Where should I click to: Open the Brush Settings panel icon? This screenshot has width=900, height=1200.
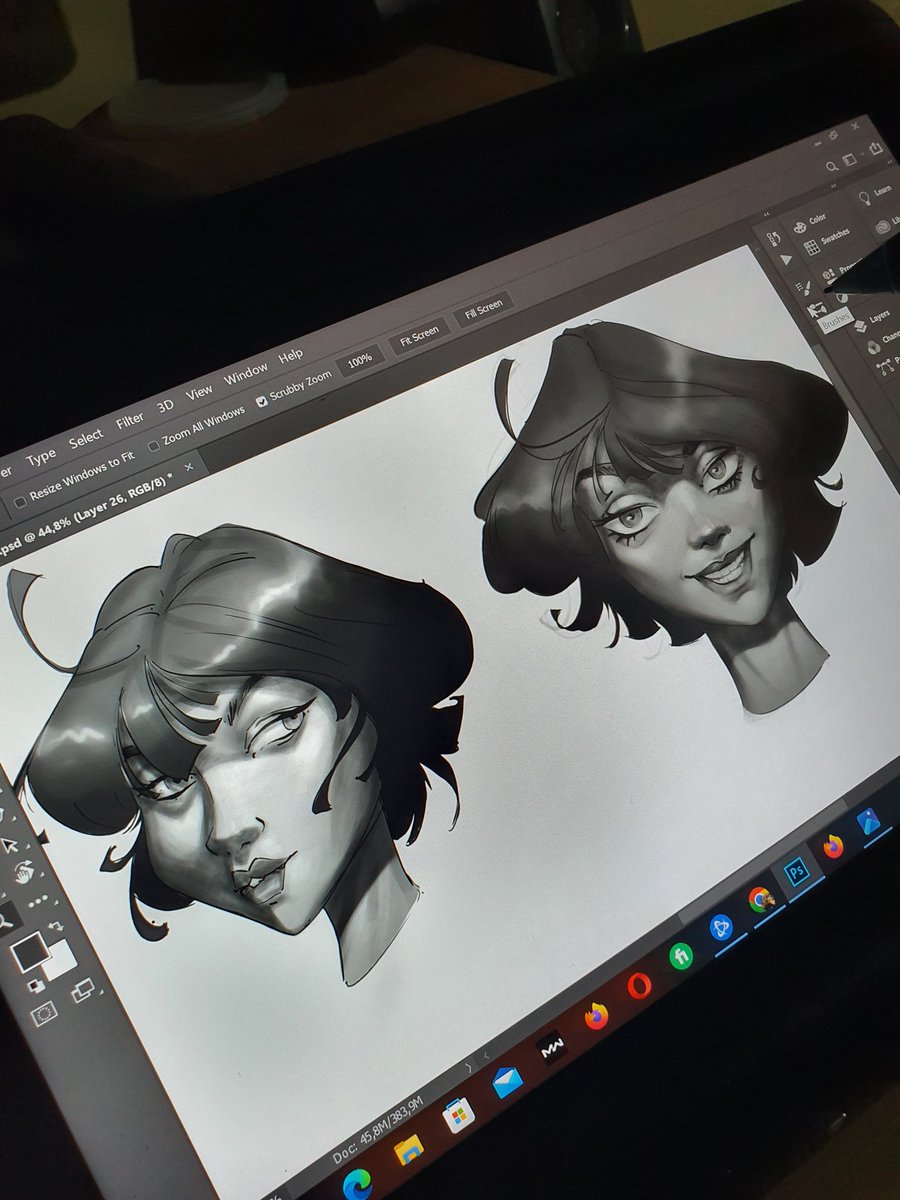pyautogui.click(x=801, y=288)
